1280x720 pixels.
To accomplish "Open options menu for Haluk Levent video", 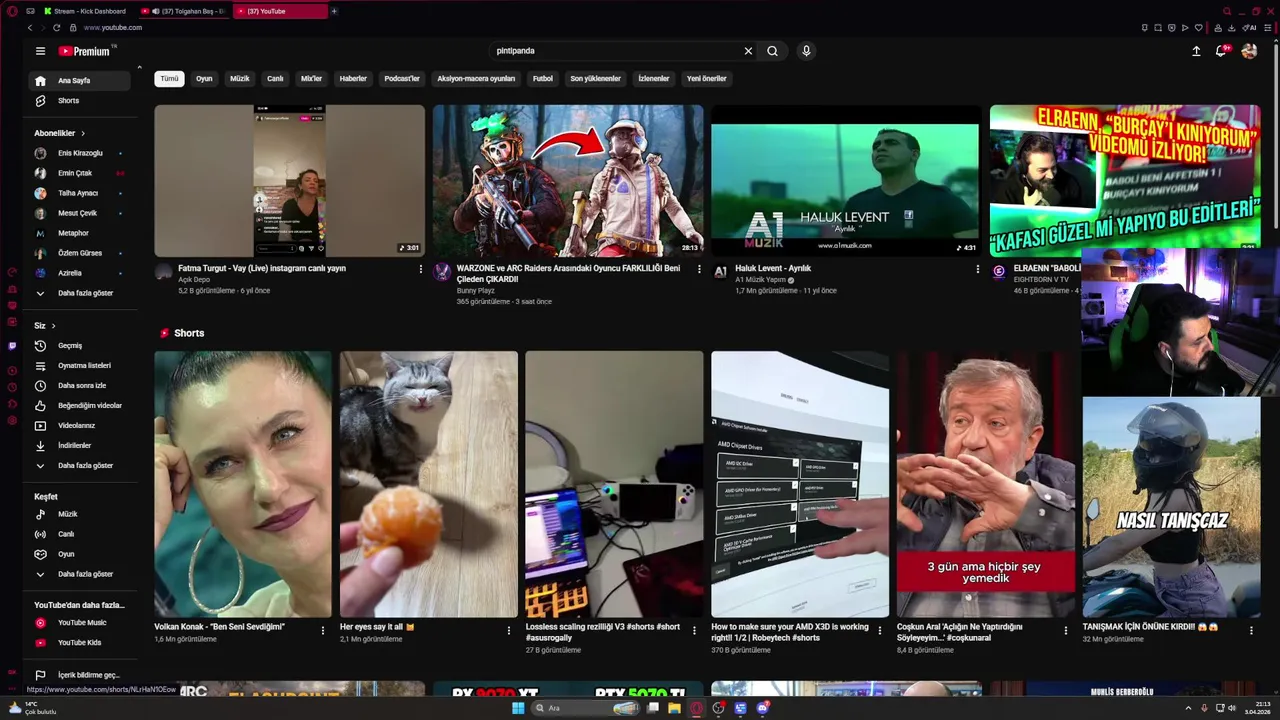I will tap(977, 269).
